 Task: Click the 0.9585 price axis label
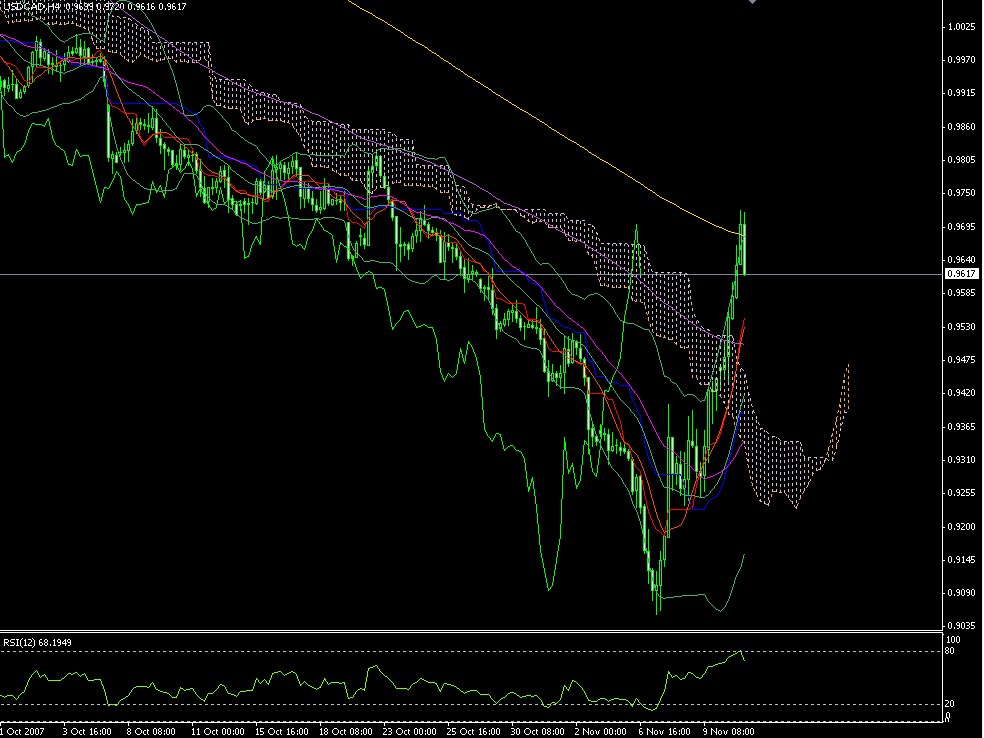[x=961, y=293]
